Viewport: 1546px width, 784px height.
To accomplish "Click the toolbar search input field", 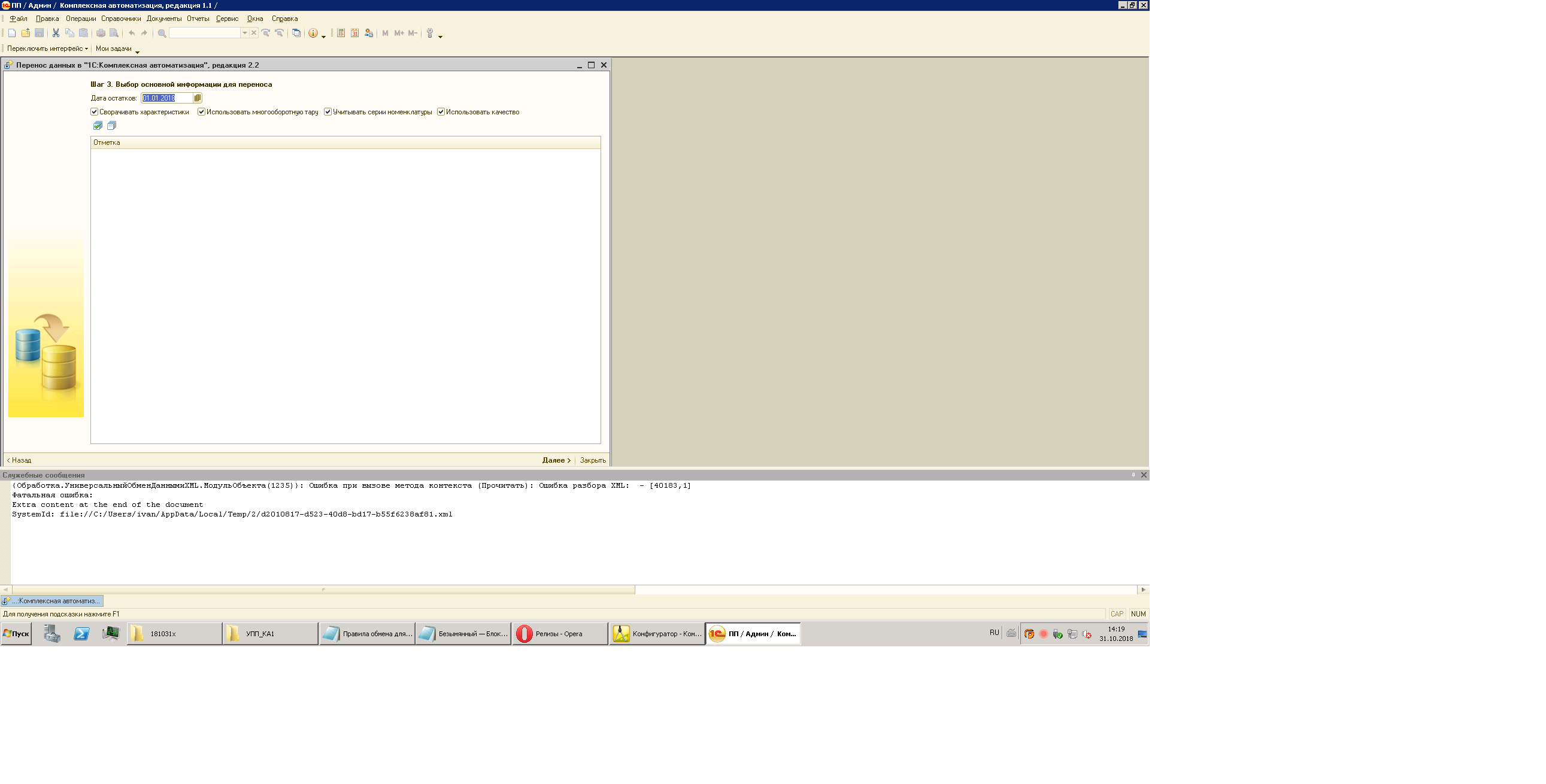I will click(205, 33).
